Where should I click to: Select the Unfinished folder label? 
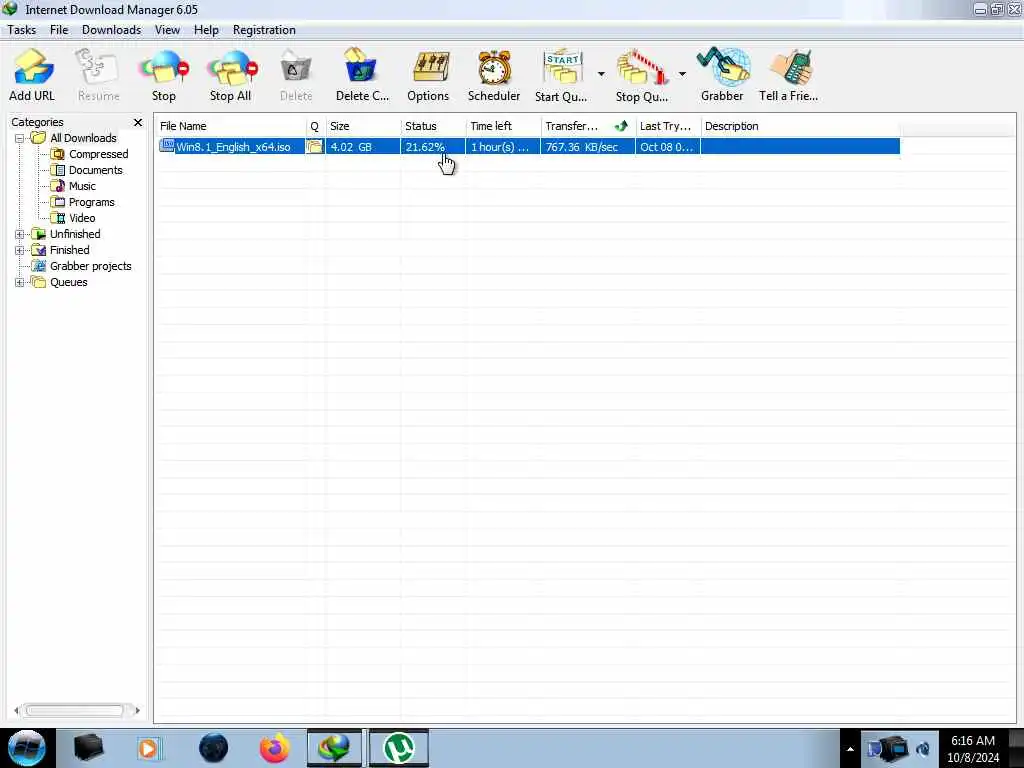pyautogui.click(x=75, y=234)
